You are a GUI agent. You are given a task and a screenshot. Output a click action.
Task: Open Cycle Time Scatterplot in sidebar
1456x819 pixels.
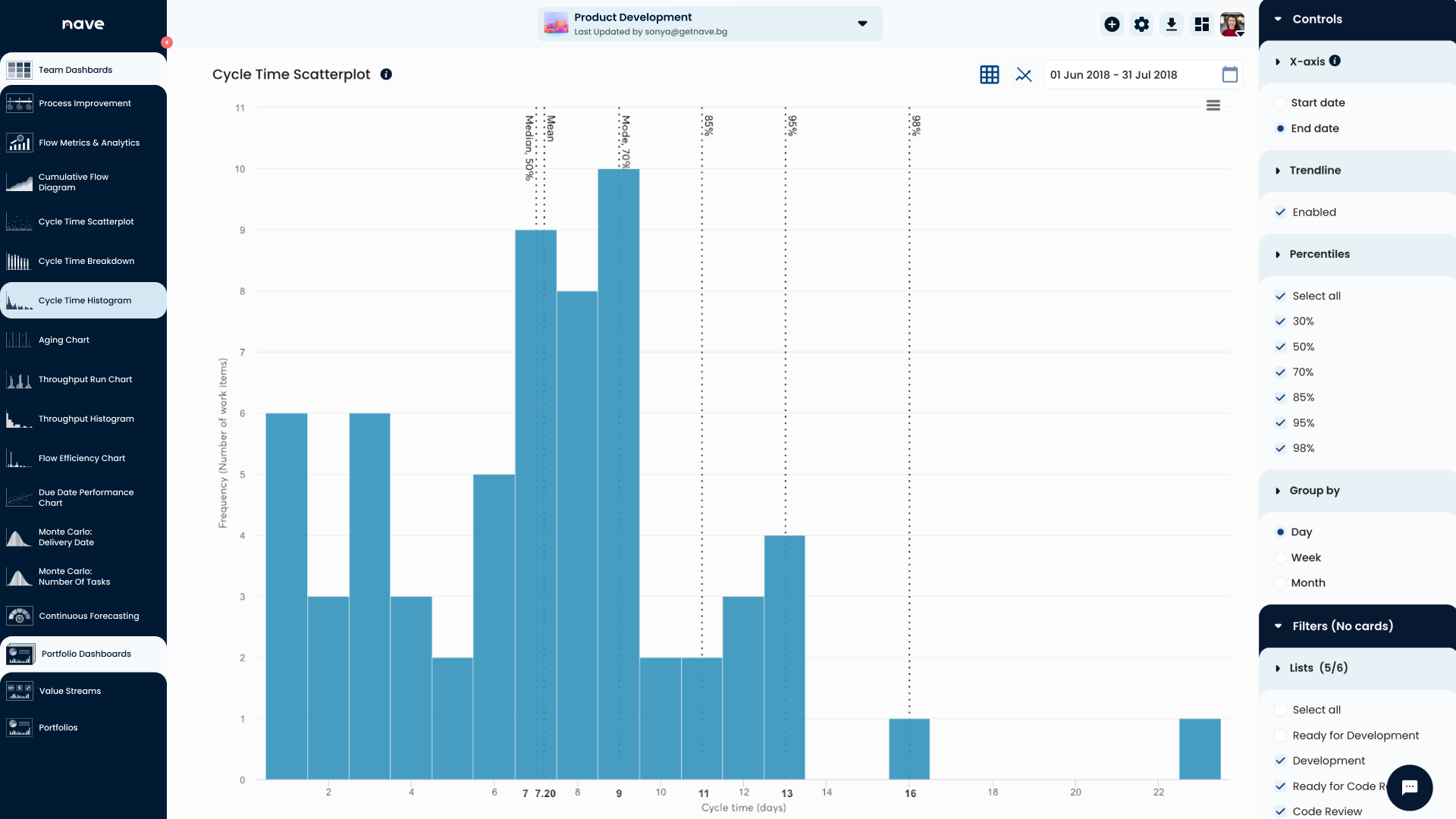[86, 221]
